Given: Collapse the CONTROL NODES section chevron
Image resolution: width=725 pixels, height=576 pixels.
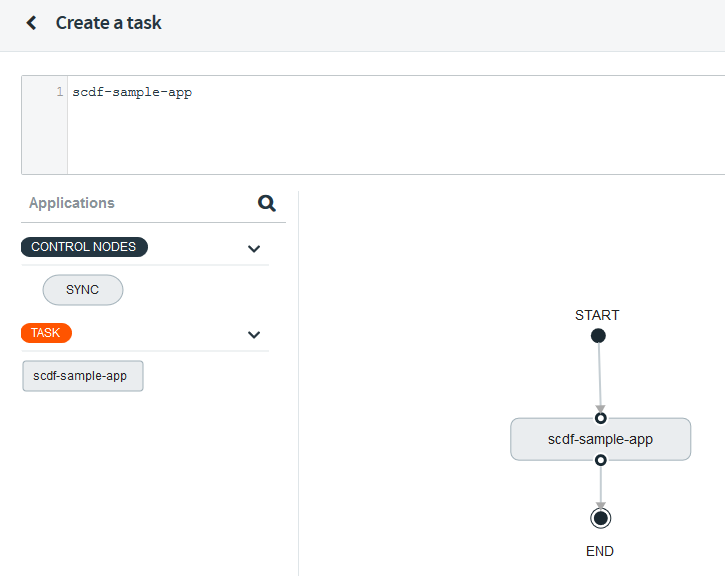Looking at the screenshot, I should [x=254, y=248].
